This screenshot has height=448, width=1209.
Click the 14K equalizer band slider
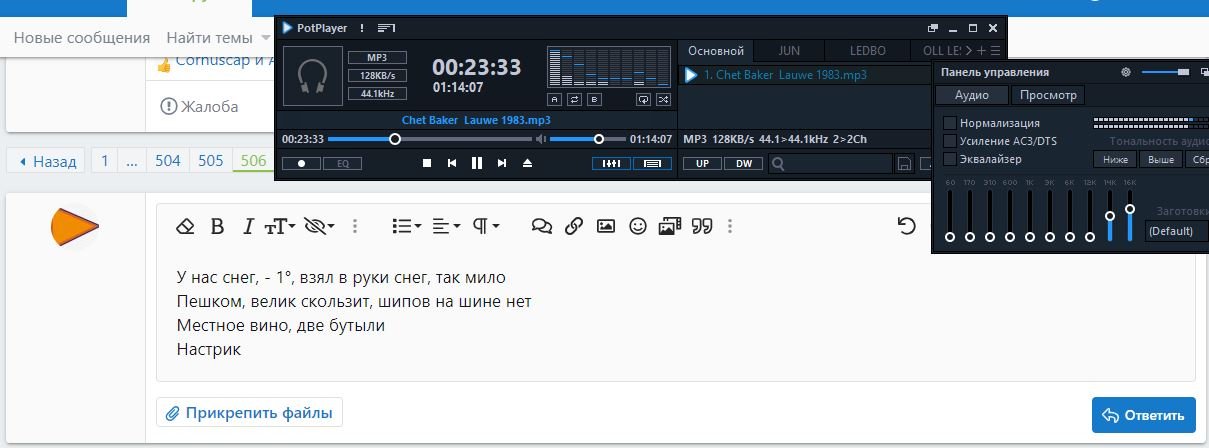pos(1110,215)
